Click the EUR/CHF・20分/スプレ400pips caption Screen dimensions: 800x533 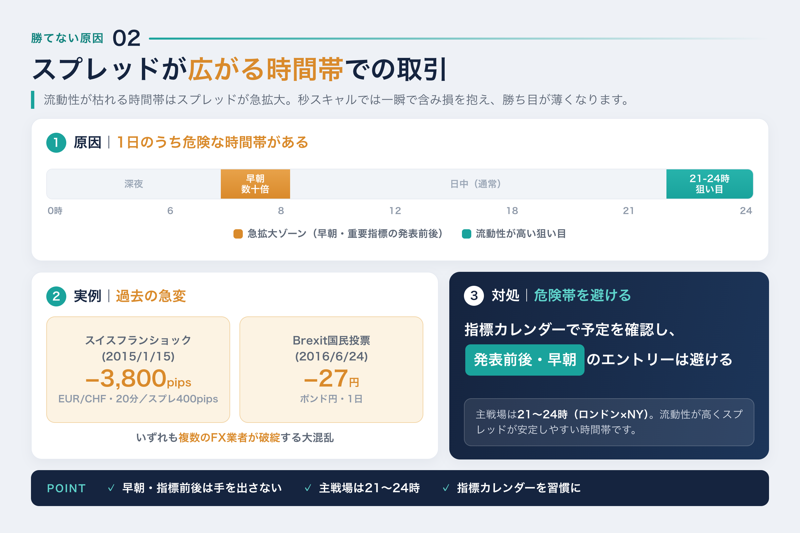click(x=138, y=399)
